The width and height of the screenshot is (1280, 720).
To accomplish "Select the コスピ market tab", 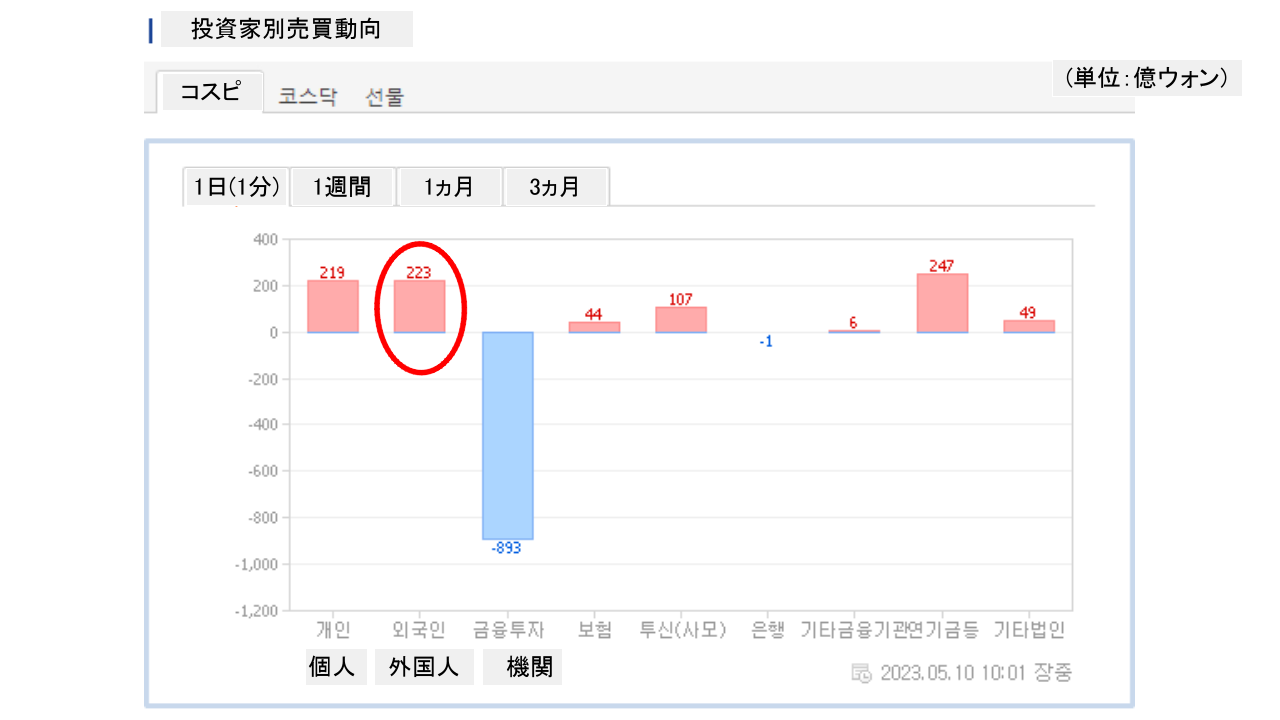I will click(x=210, y=92).
